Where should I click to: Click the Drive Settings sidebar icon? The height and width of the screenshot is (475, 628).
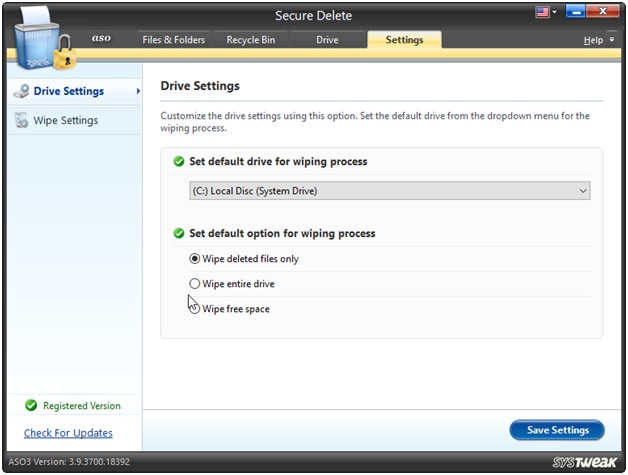[x=21, y=91]
